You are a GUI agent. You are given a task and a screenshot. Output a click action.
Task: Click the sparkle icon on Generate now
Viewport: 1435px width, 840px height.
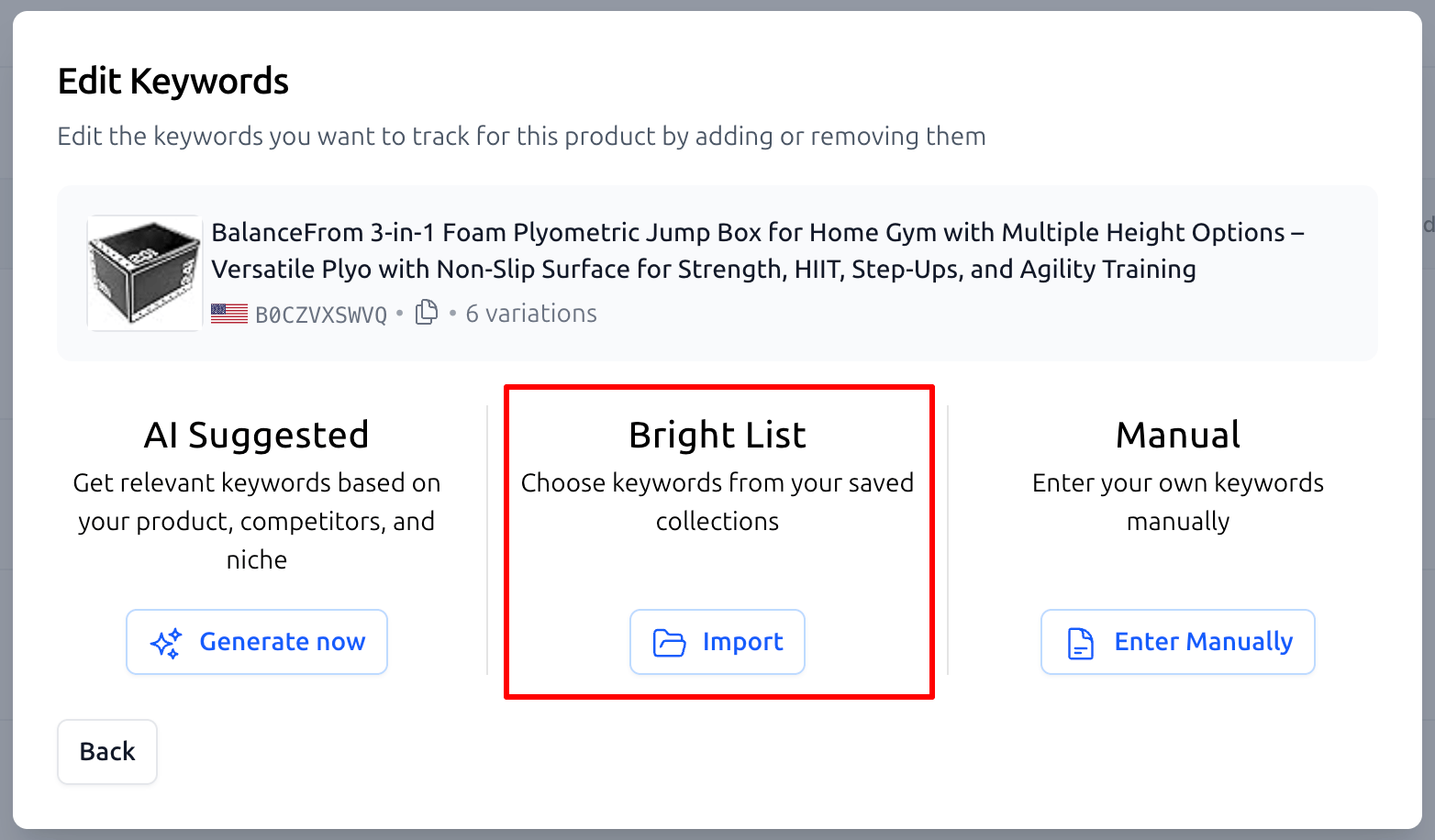(166, 643)
